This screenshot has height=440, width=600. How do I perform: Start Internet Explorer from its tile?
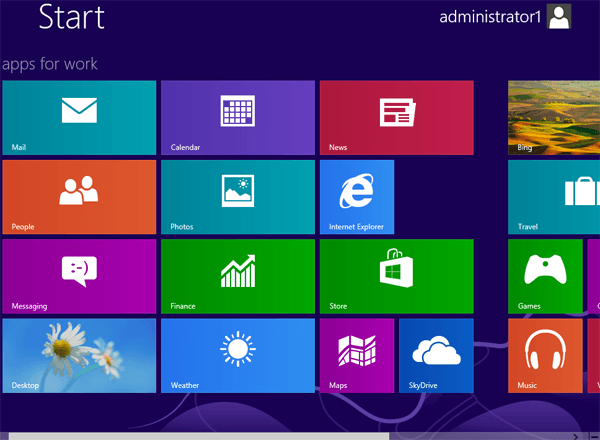(357, 197)
